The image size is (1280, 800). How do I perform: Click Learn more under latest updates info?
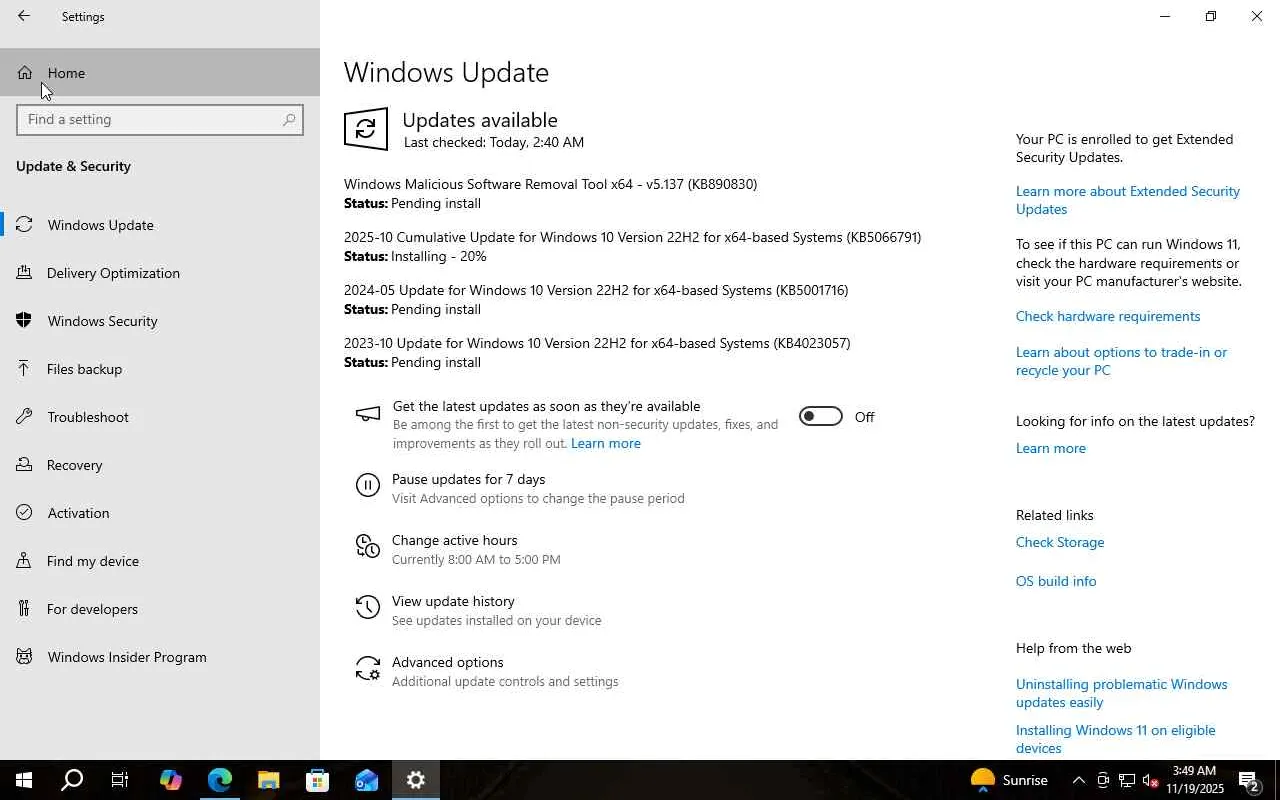click(x=1051, y=448)
